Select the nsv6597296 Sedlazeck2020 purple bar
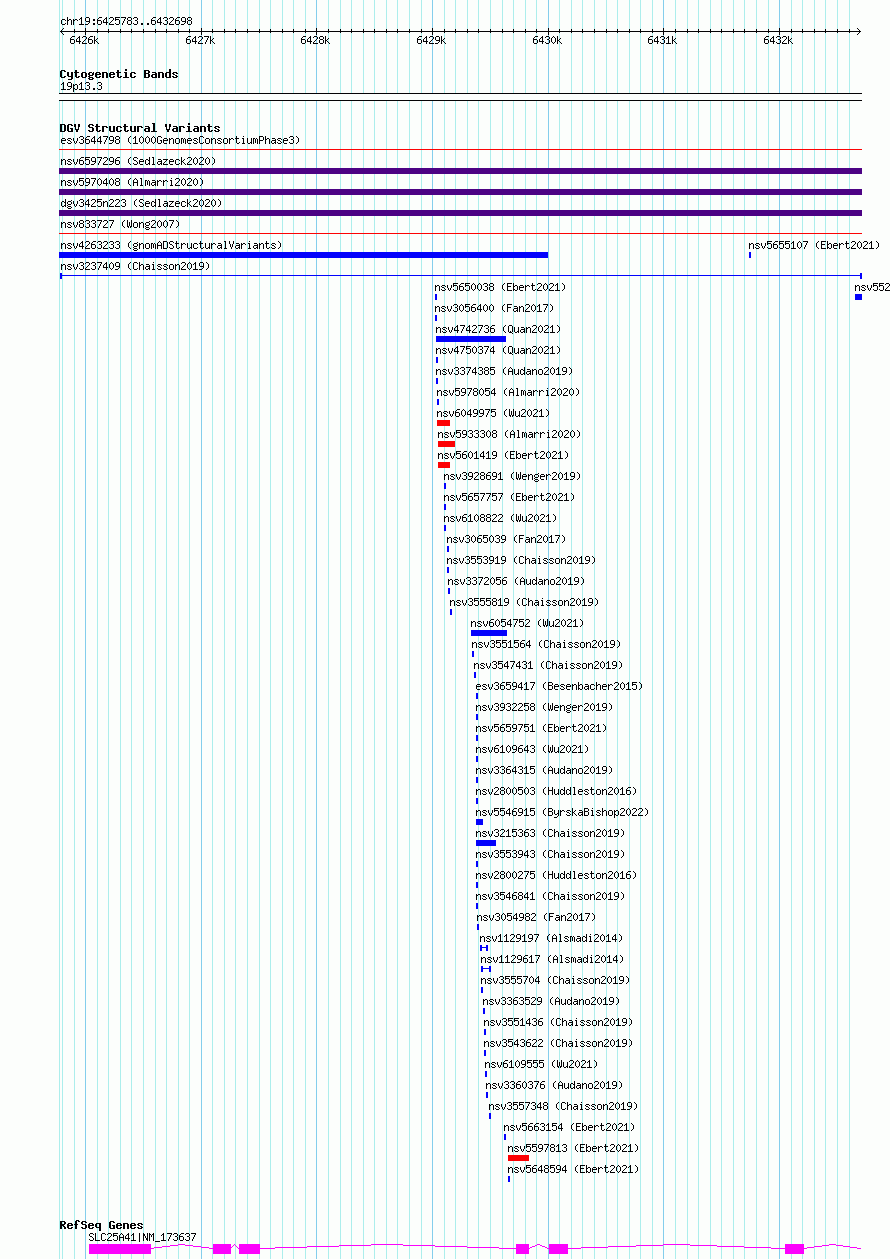The height and width of the screenshot is (1259, 890). tap(460, 171)
